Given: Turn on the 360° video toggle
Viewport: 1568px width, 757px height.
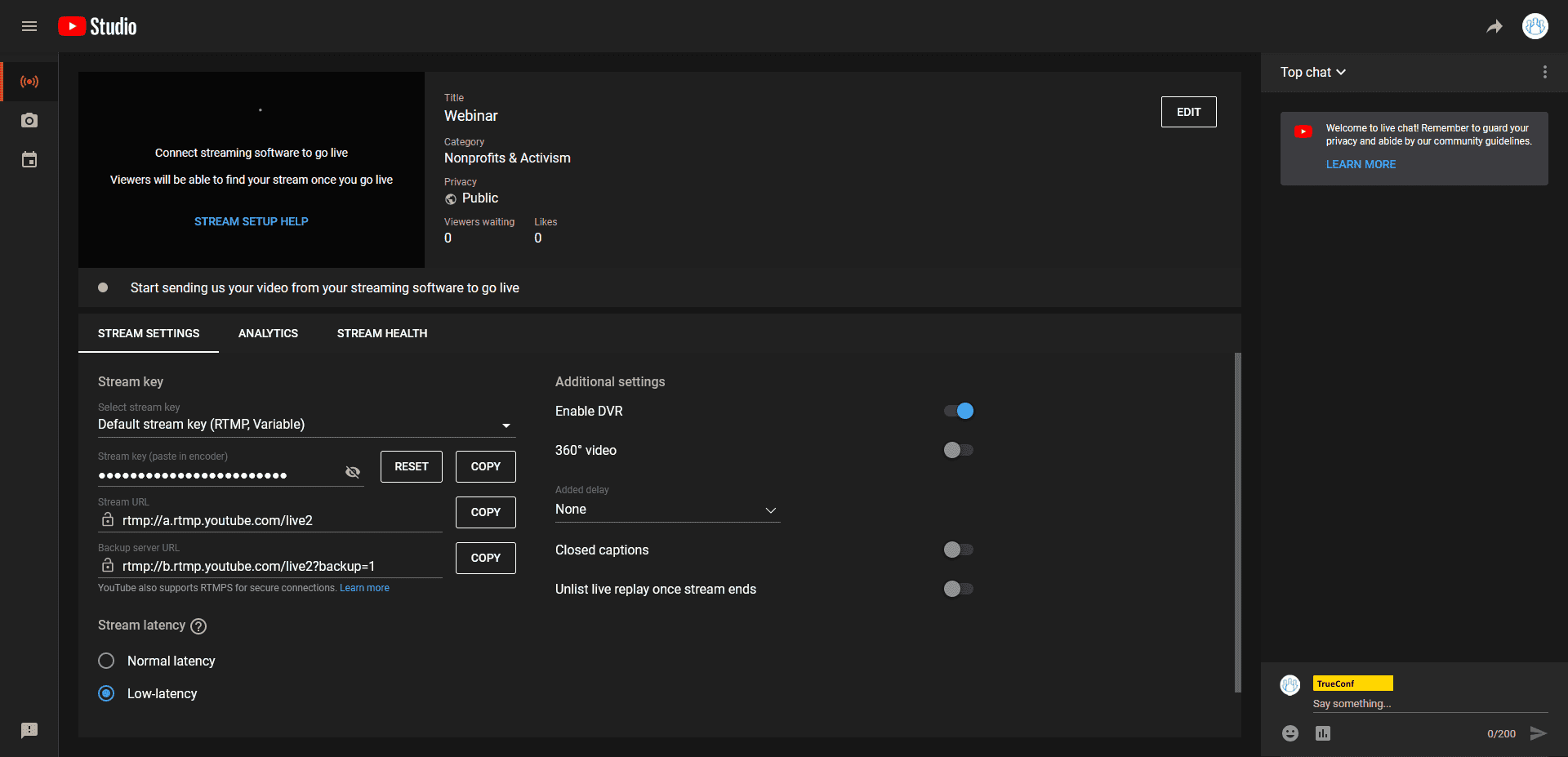Looking at the screenshot, I should [959, 450].
